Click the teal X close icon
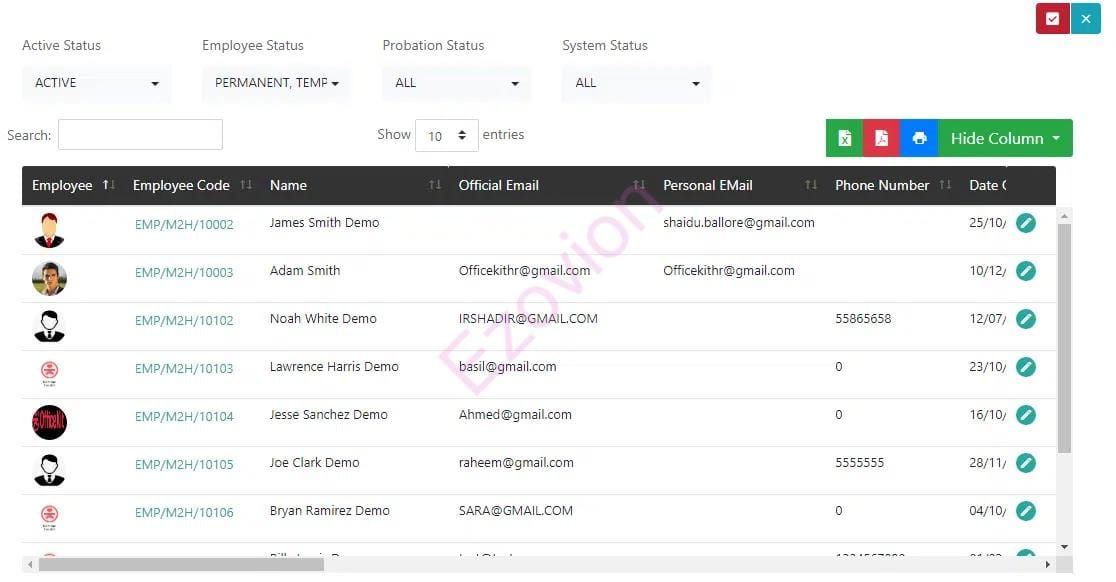Viewport: 1116px width, 582px height. (1085, 19)
